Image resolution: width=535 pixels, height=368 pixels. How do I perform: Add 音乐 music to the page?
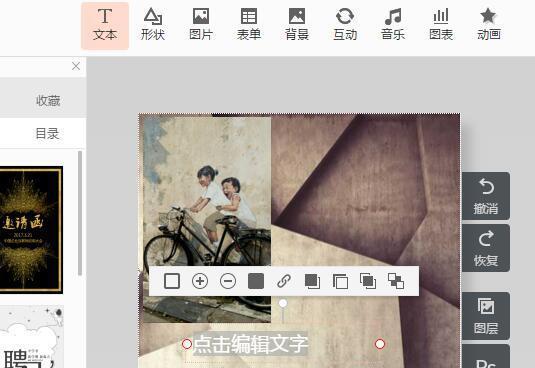coord(393,26)
